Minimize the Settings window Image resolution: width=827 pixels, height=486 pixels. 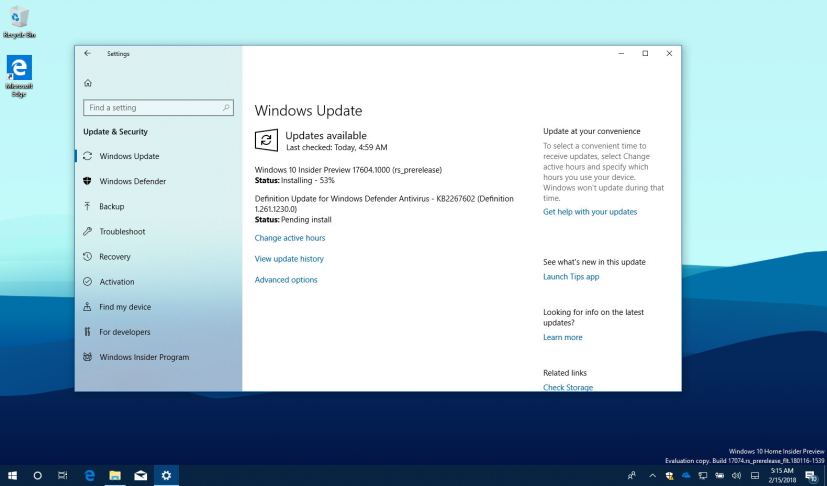pyautogui.click(x=621, y=53)
